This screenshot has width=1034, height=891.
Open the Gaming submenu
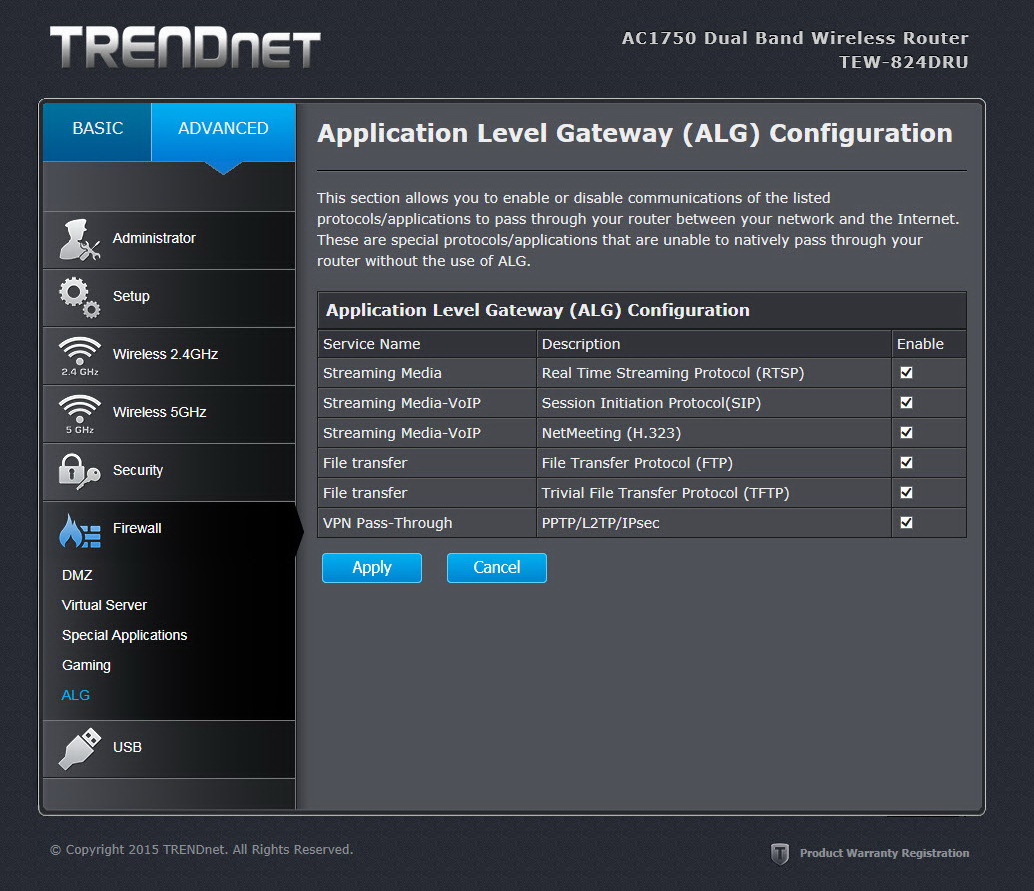86,665
